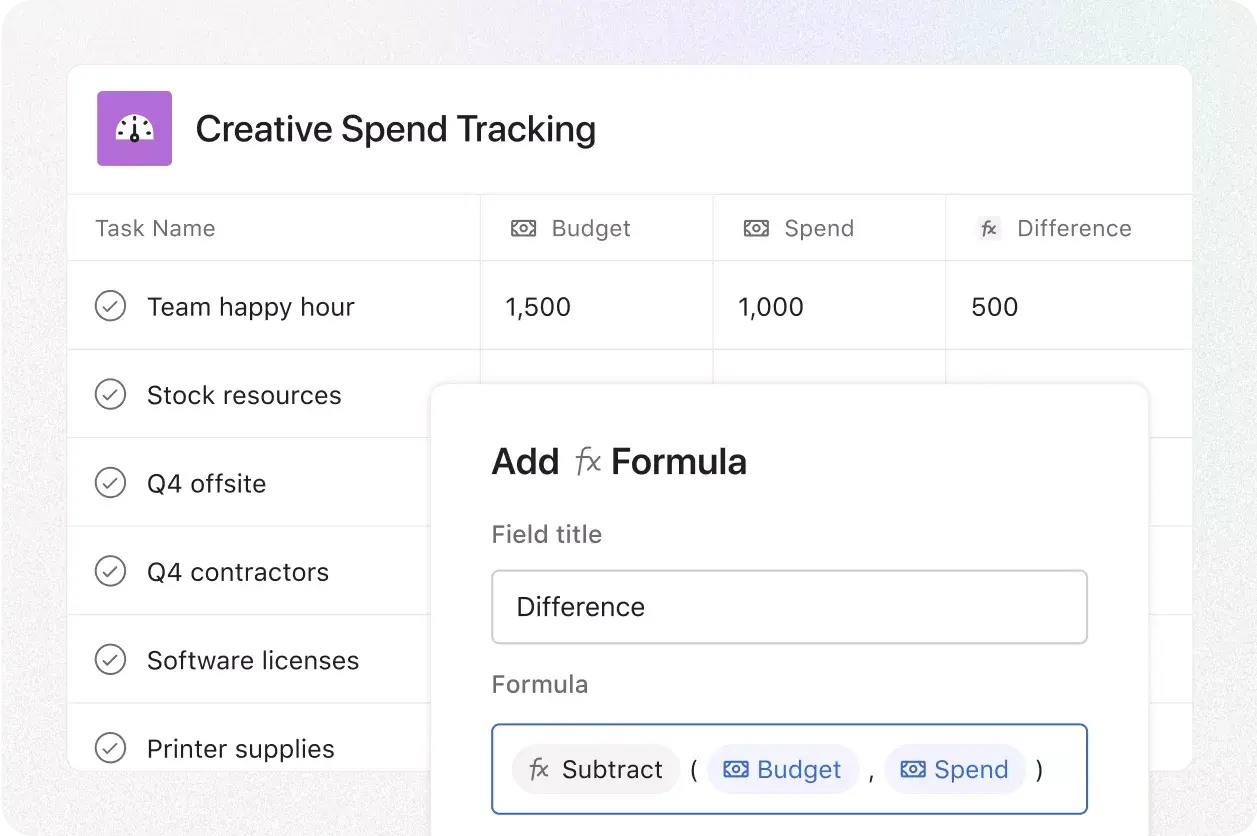Screen dimensions: 1257x836
Task: Toggle completion check for Stock resources
Action: pyautogui.click(x=110, y=395)
